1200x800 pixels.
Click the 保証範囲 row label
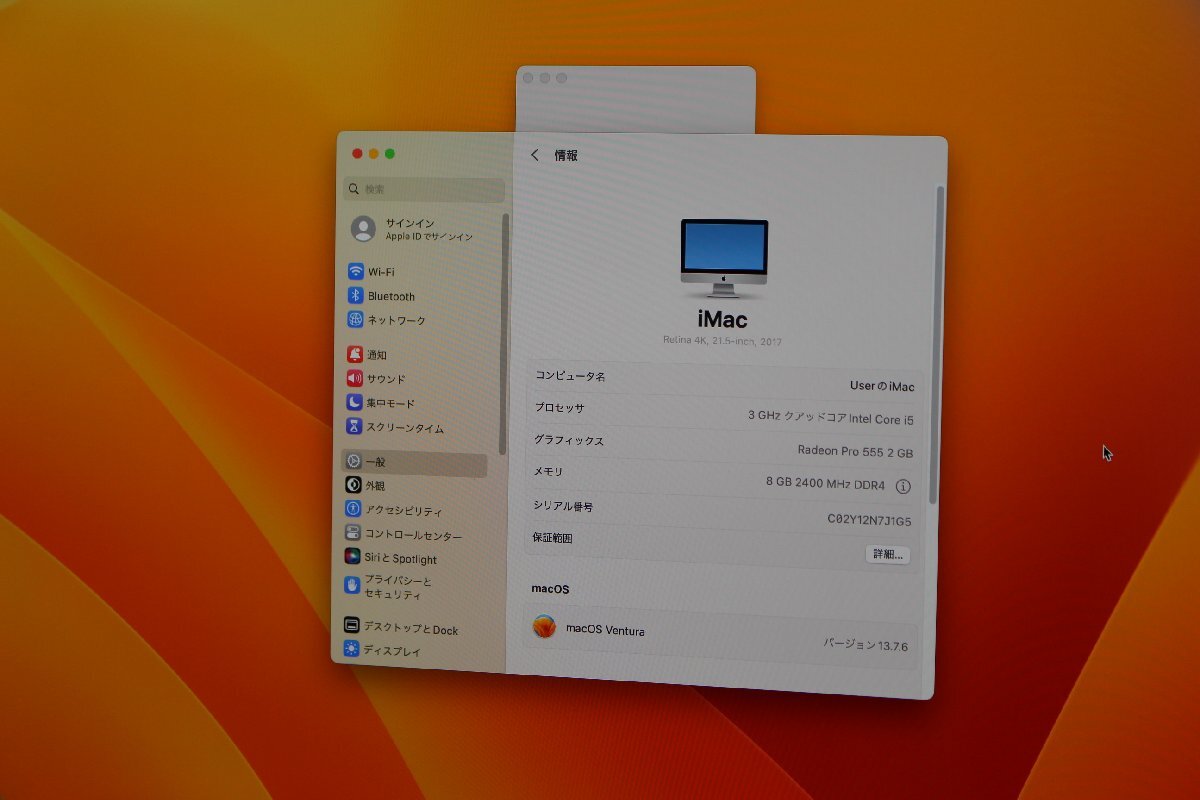552,538
